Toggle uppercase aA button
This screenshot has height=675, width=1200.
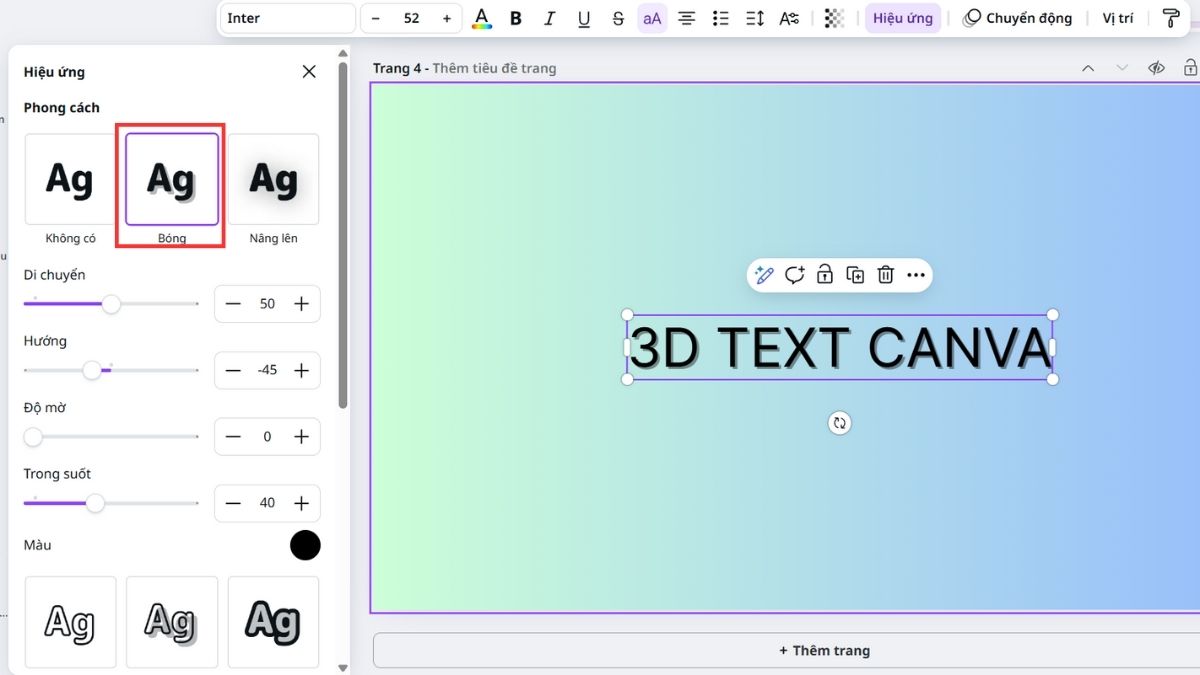(652, 18)
